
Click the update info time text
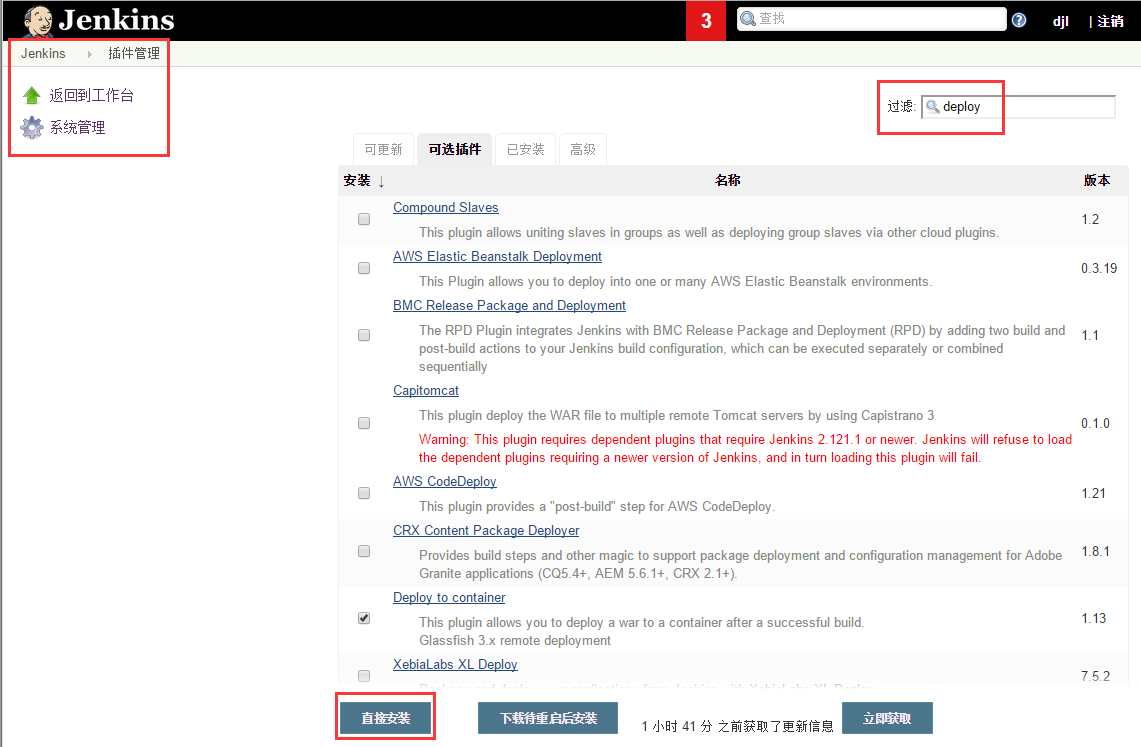[737, 726]
